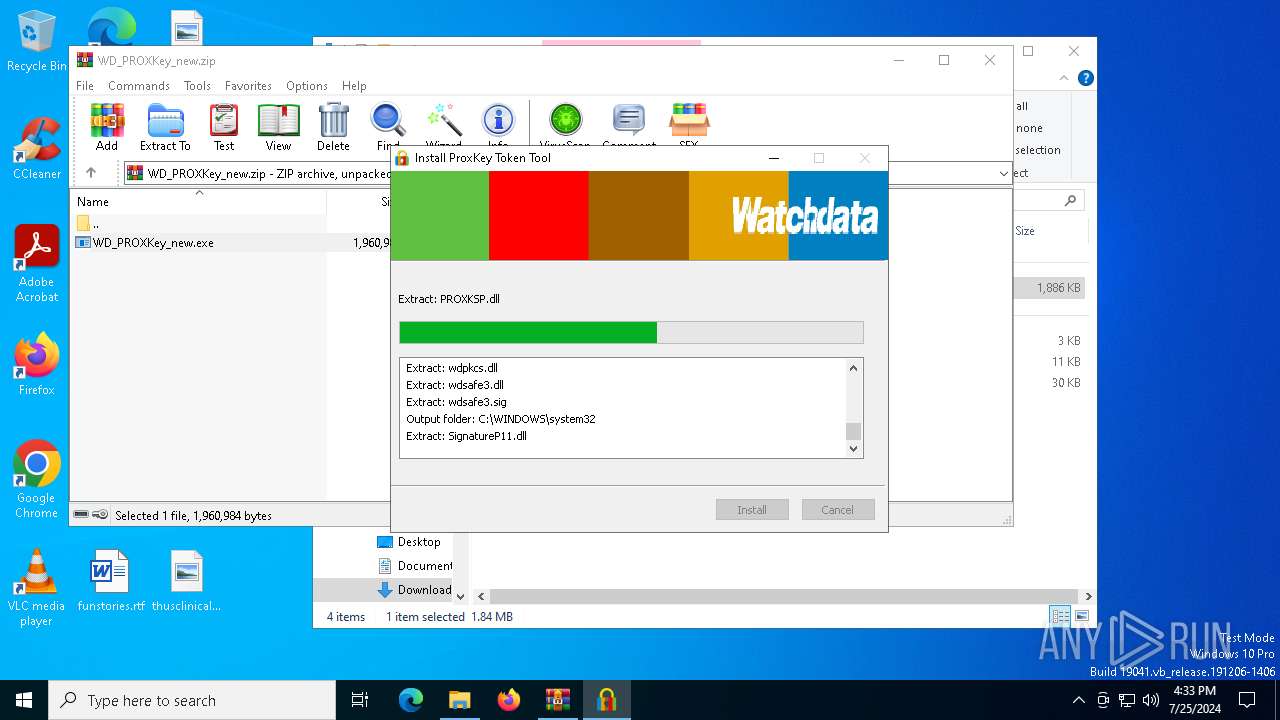
Task: Click the 'Extract: SignatureP11.dll' log line
Action: 466,436
